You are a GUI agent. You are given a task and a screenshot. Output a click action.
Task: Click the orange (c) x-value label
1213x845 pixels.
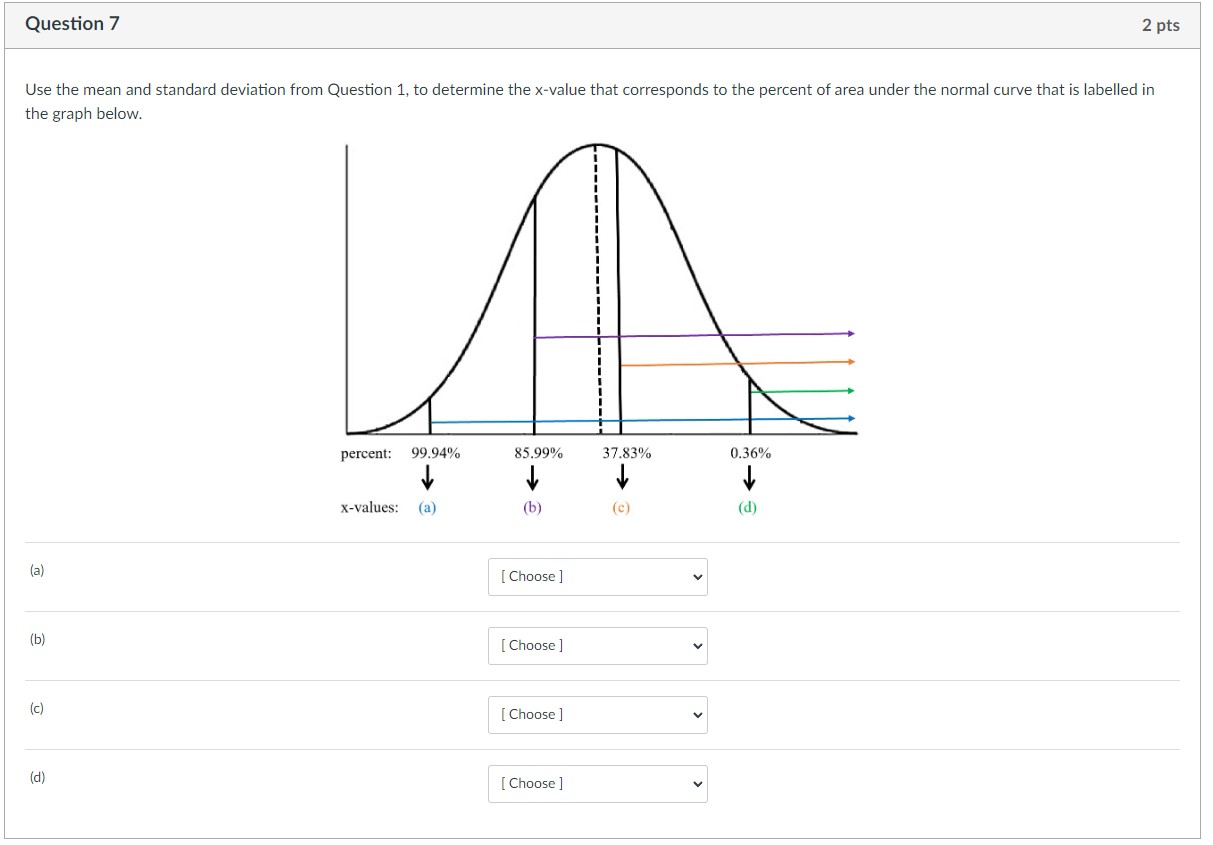[619, 507]
